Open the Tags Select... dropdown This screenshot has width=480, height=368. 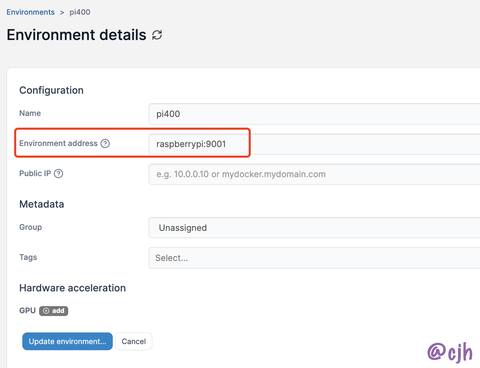click(x=314, y=258)
